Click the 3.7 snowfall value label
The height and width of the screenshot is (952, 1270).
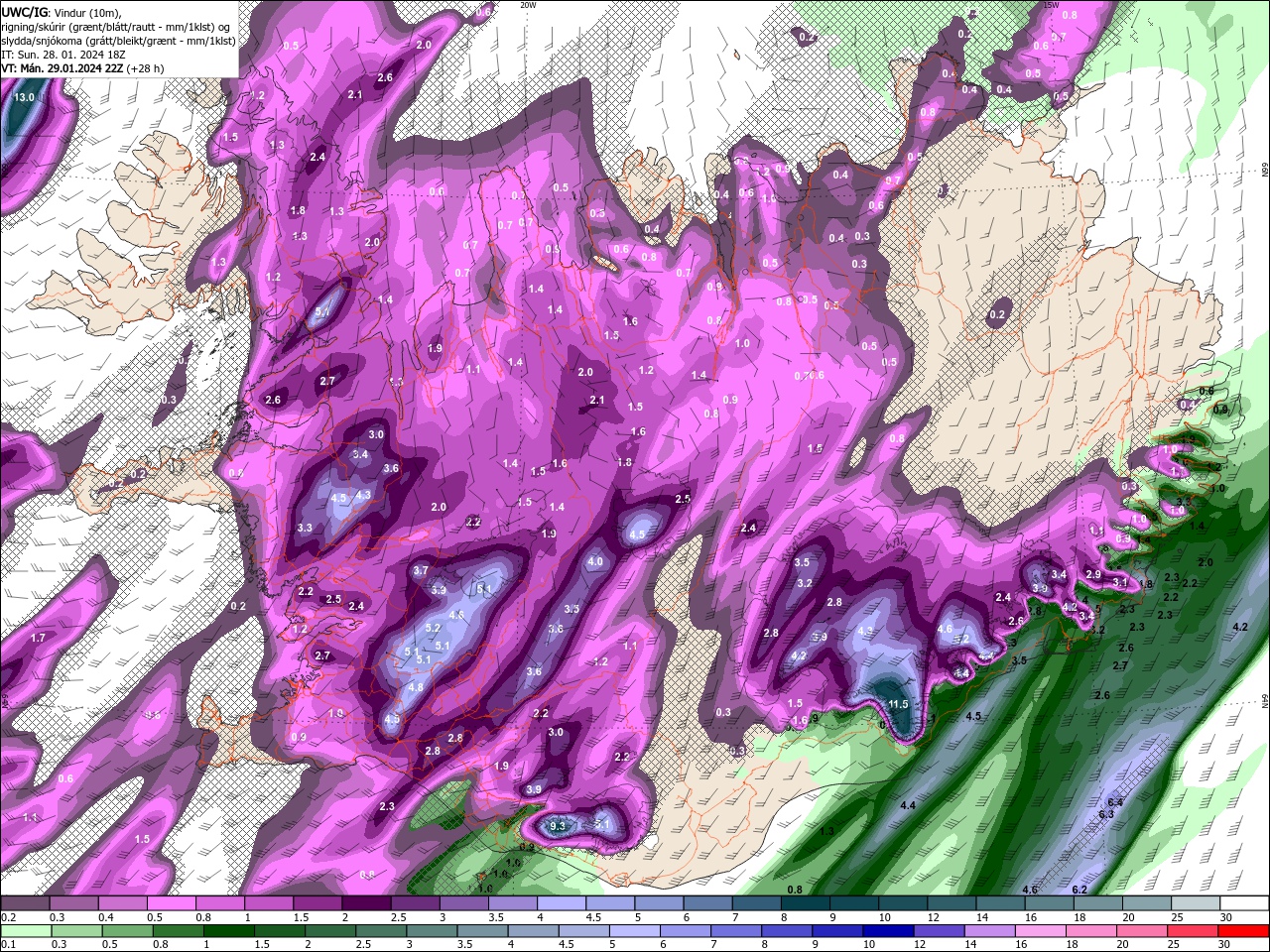click(421, 571)
